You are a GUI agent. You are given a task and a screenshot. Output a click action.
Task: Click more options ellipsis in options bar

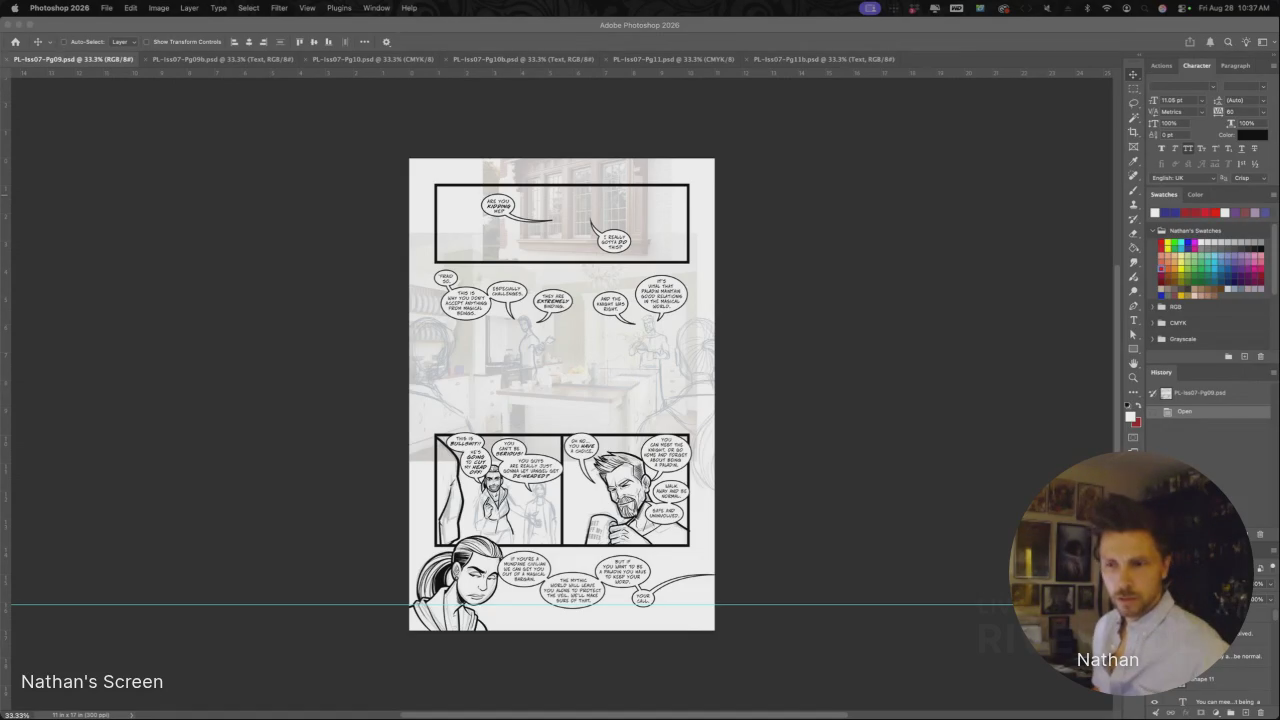click(x=364, y=42)
